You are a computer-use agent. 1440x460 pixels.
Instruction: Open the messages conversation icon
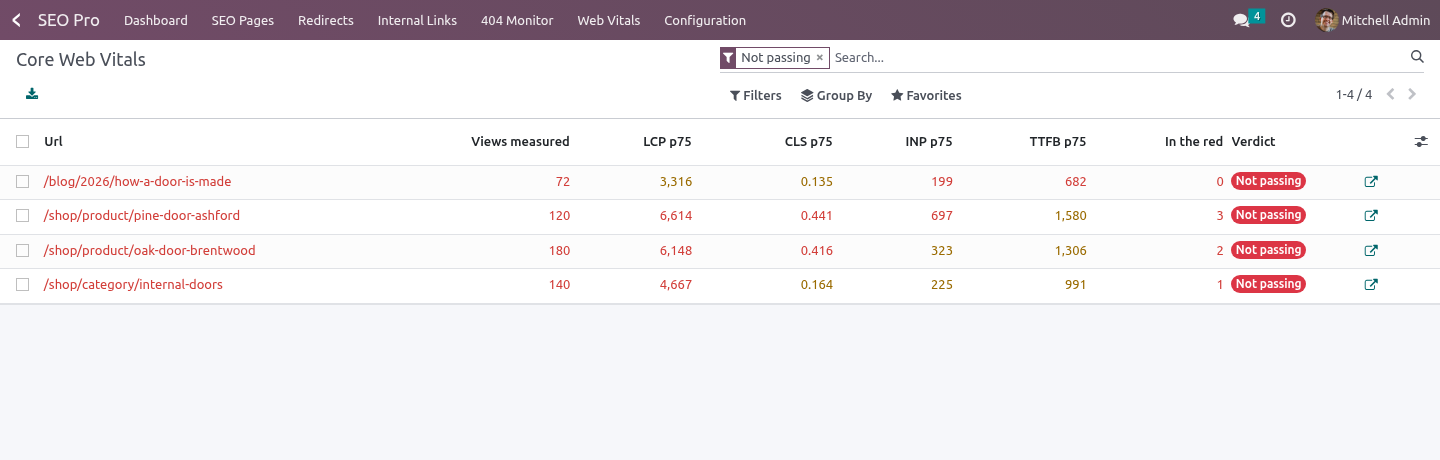coord(1241,20)
